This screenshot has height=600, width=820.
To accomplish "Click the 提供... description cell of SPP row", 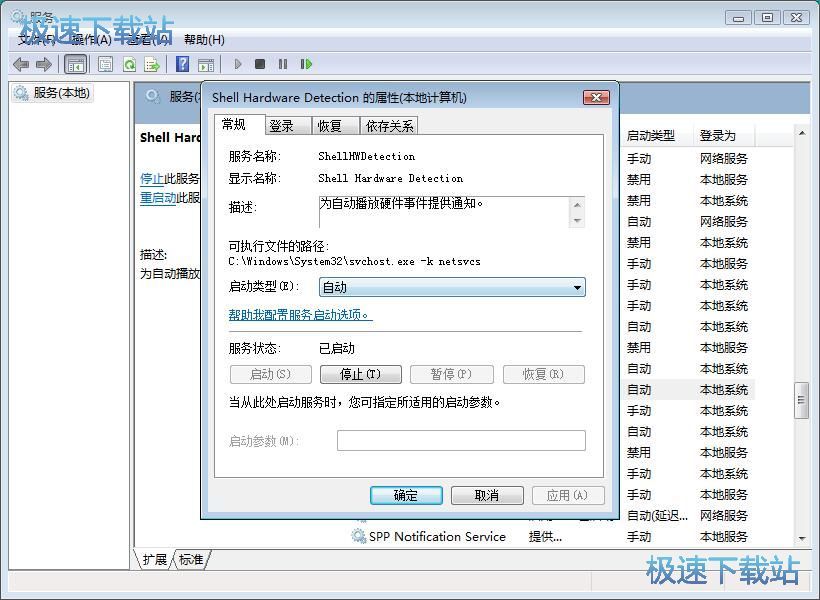I will coord(545,536).
